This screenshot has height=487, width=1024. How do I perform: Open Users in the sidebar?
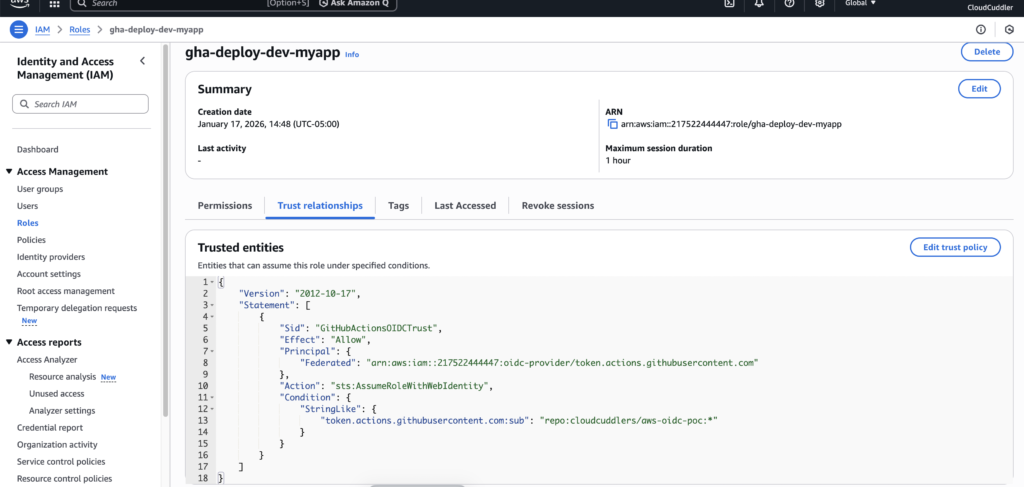pyautogui.click(x=27, y=206)
